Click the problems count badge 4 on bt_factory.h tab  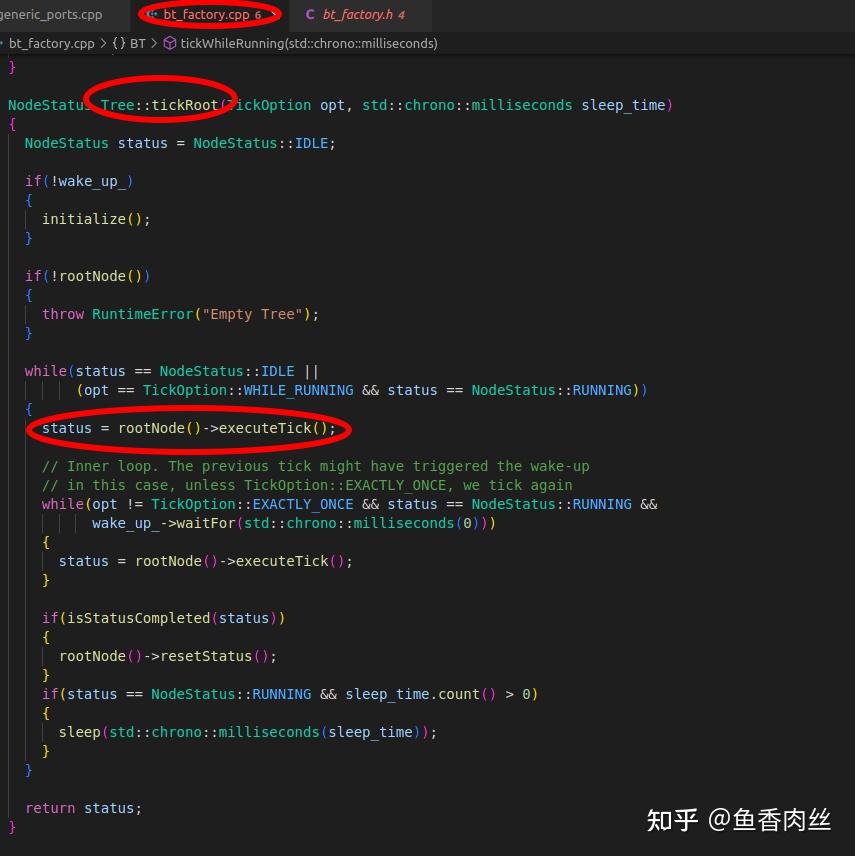coord(401,15)
